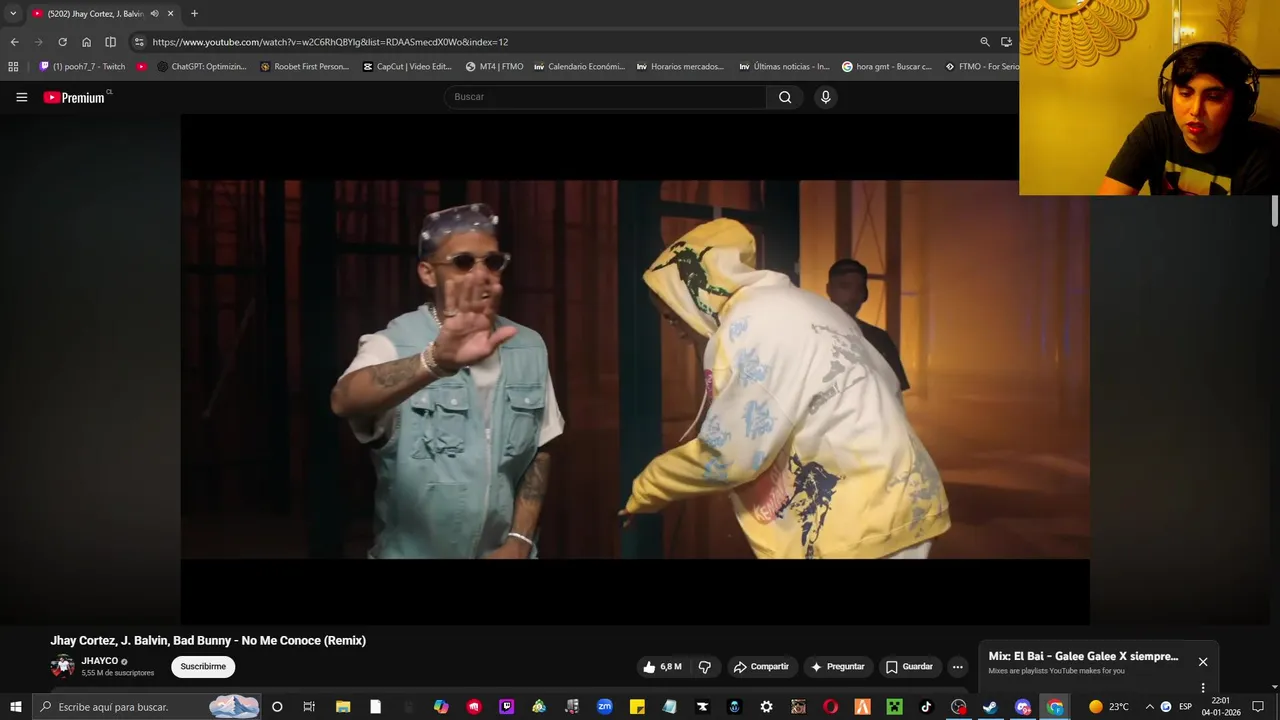The height and width of the screenshot is (720, 1280).
Task: Open weather widget showing 23°C
Action: pos(1109,707)
